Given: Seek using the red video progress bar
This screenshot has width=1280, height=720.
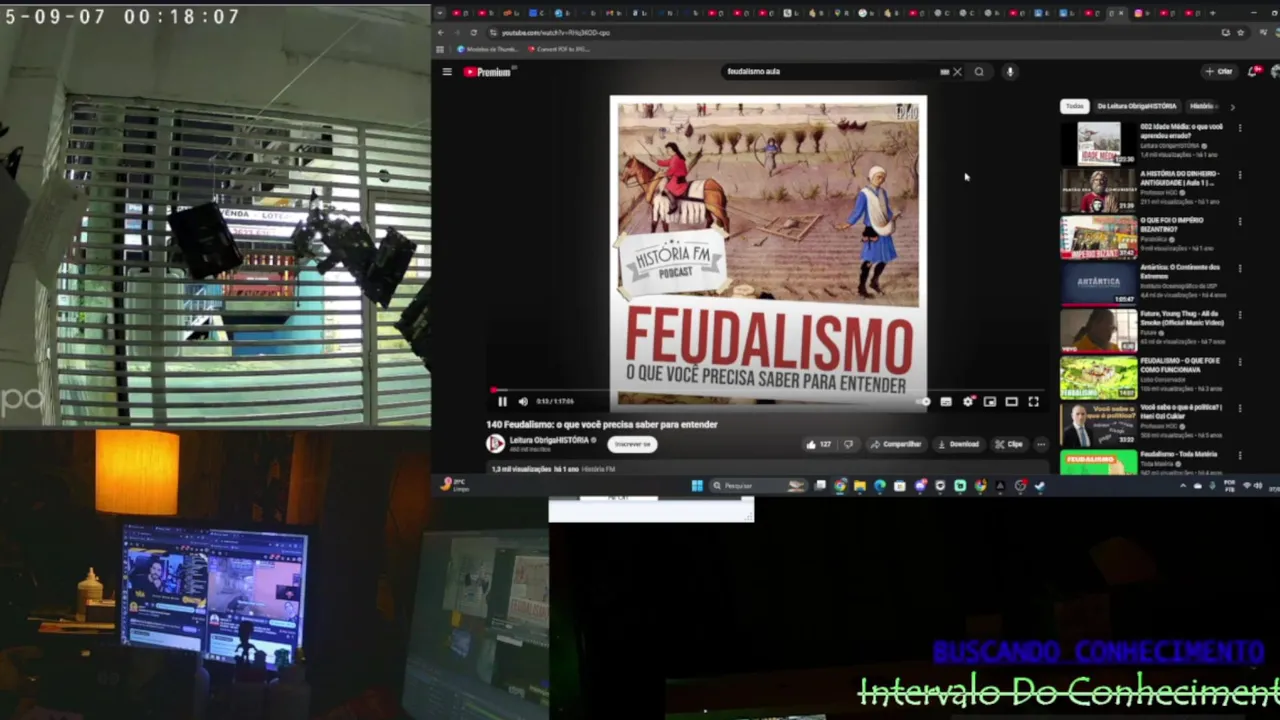Looking at the screenshot, I should point(768,389).
